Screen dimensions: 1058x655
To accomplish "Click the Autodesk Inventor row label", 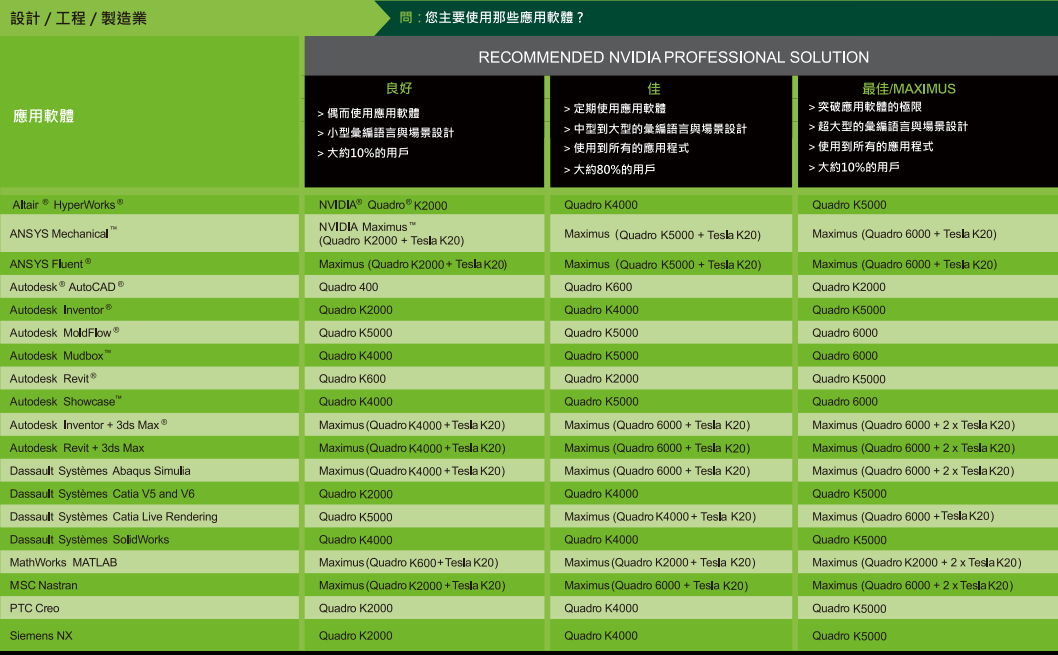I will 60,310.
